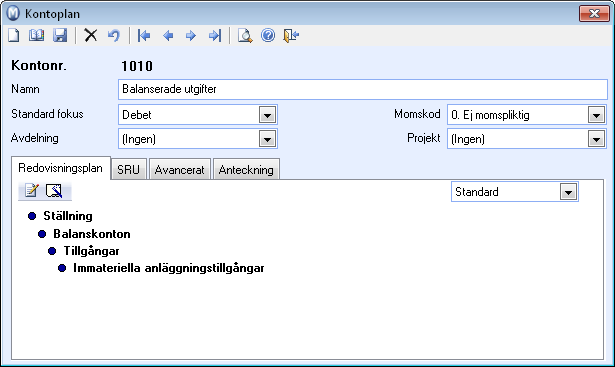615x367 pixels.
Task: Close the Kontoplan window
Action: (x=594, y=13)
